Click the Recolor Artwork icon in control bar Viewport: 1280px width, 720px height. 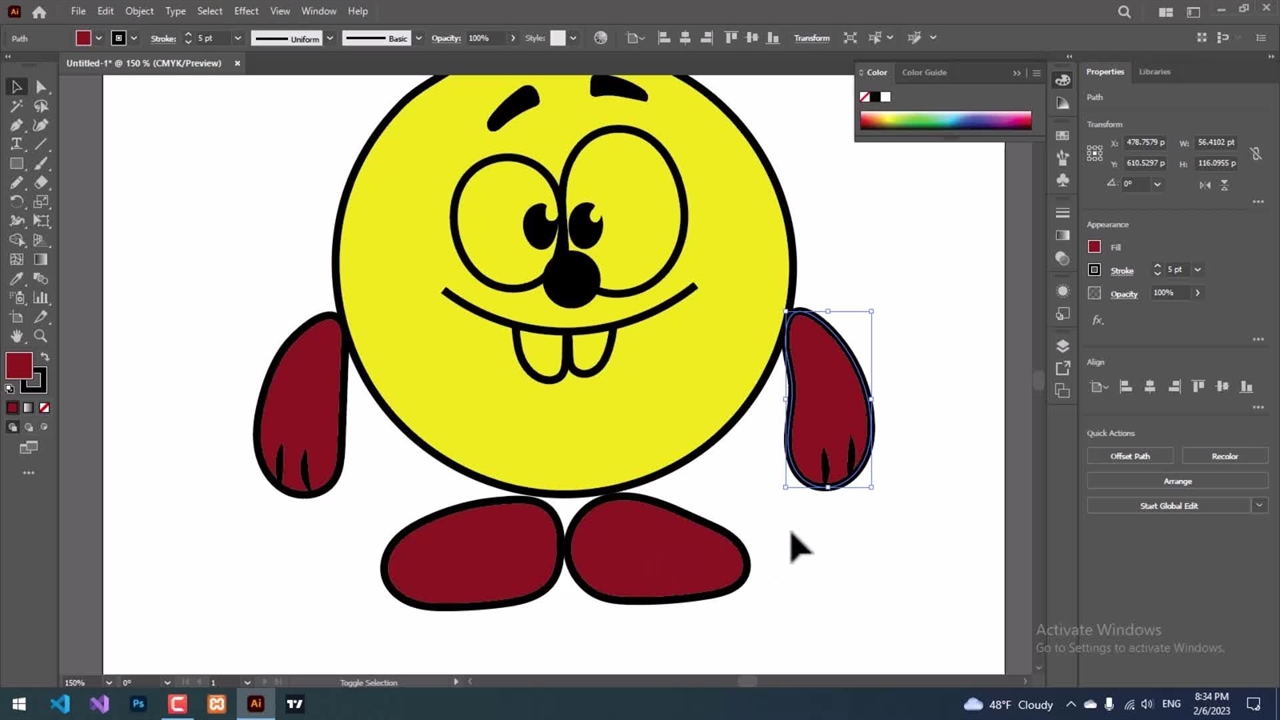click(x=600, y=38)
